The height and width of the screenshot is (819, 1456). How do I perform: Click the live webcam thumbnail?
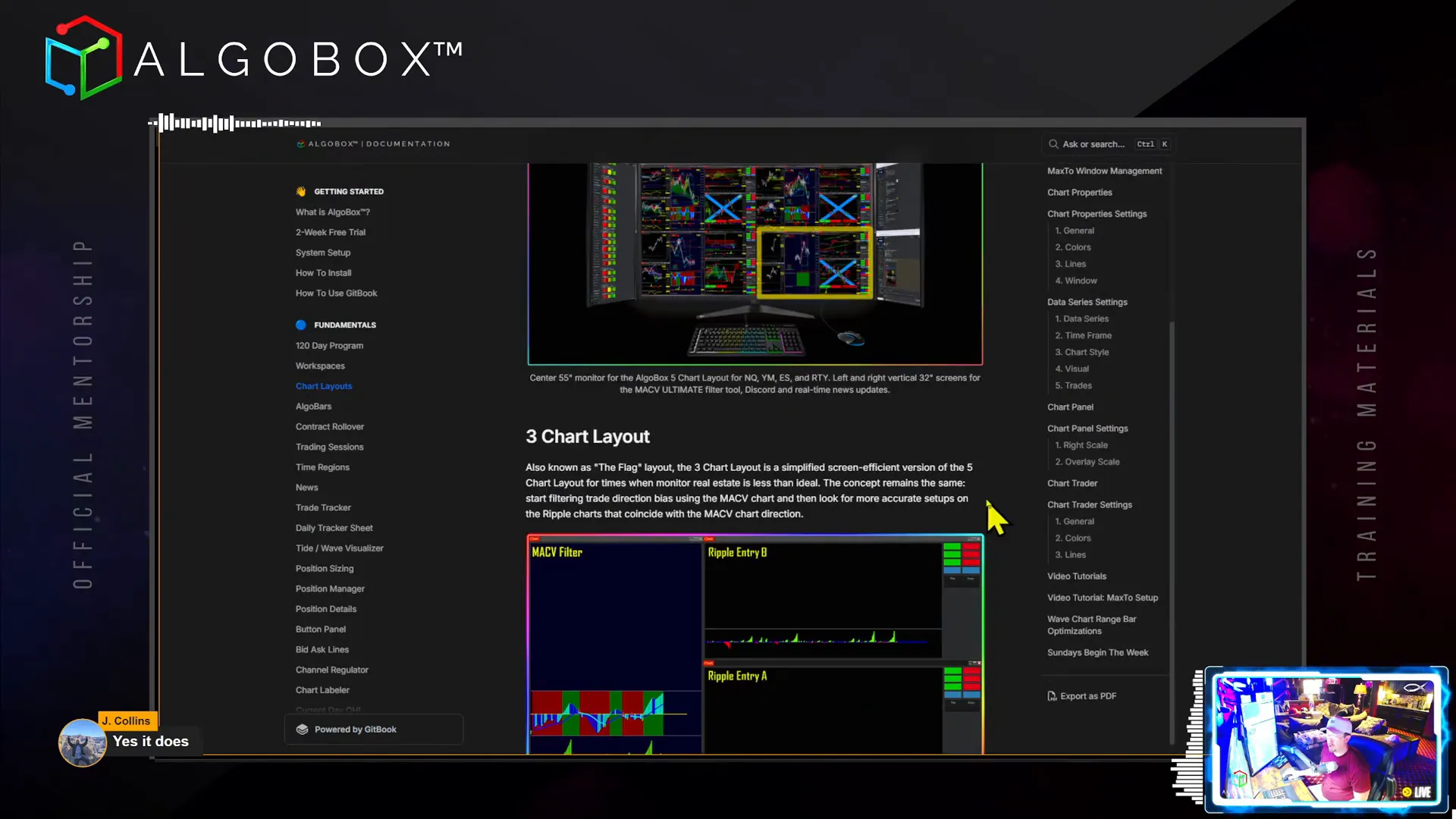(1327, 739)
